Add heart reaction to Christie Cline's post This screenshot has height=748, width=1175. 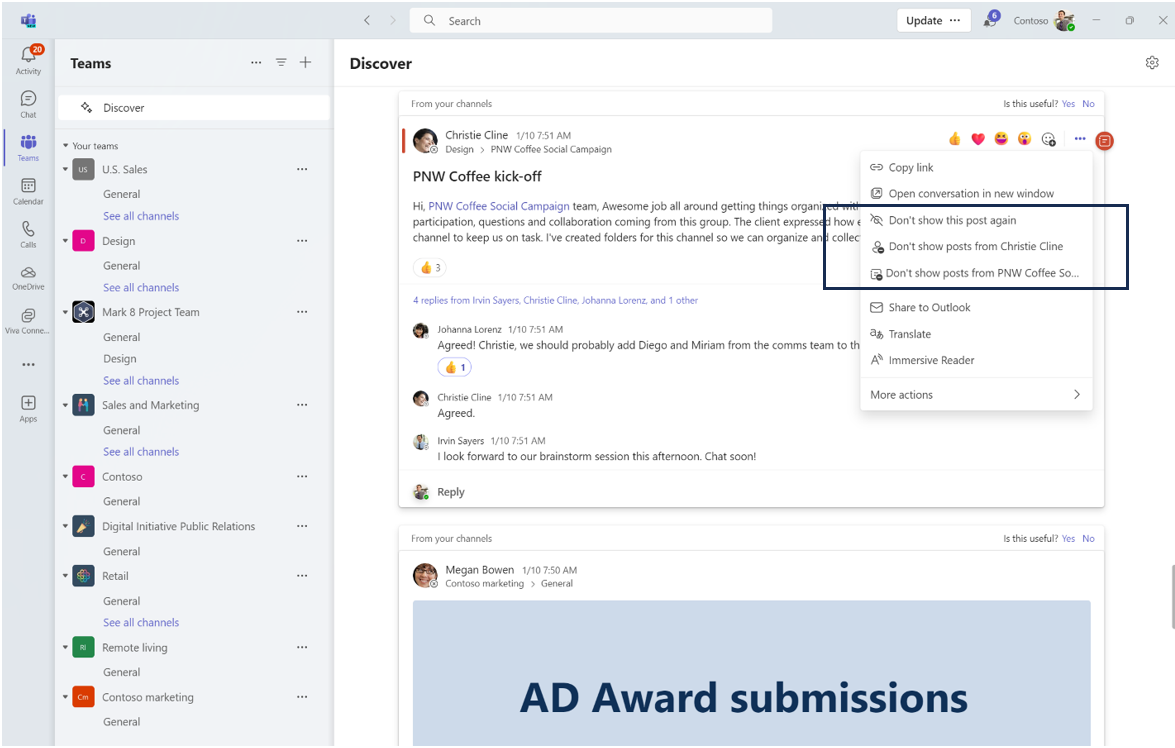(978, 139)
